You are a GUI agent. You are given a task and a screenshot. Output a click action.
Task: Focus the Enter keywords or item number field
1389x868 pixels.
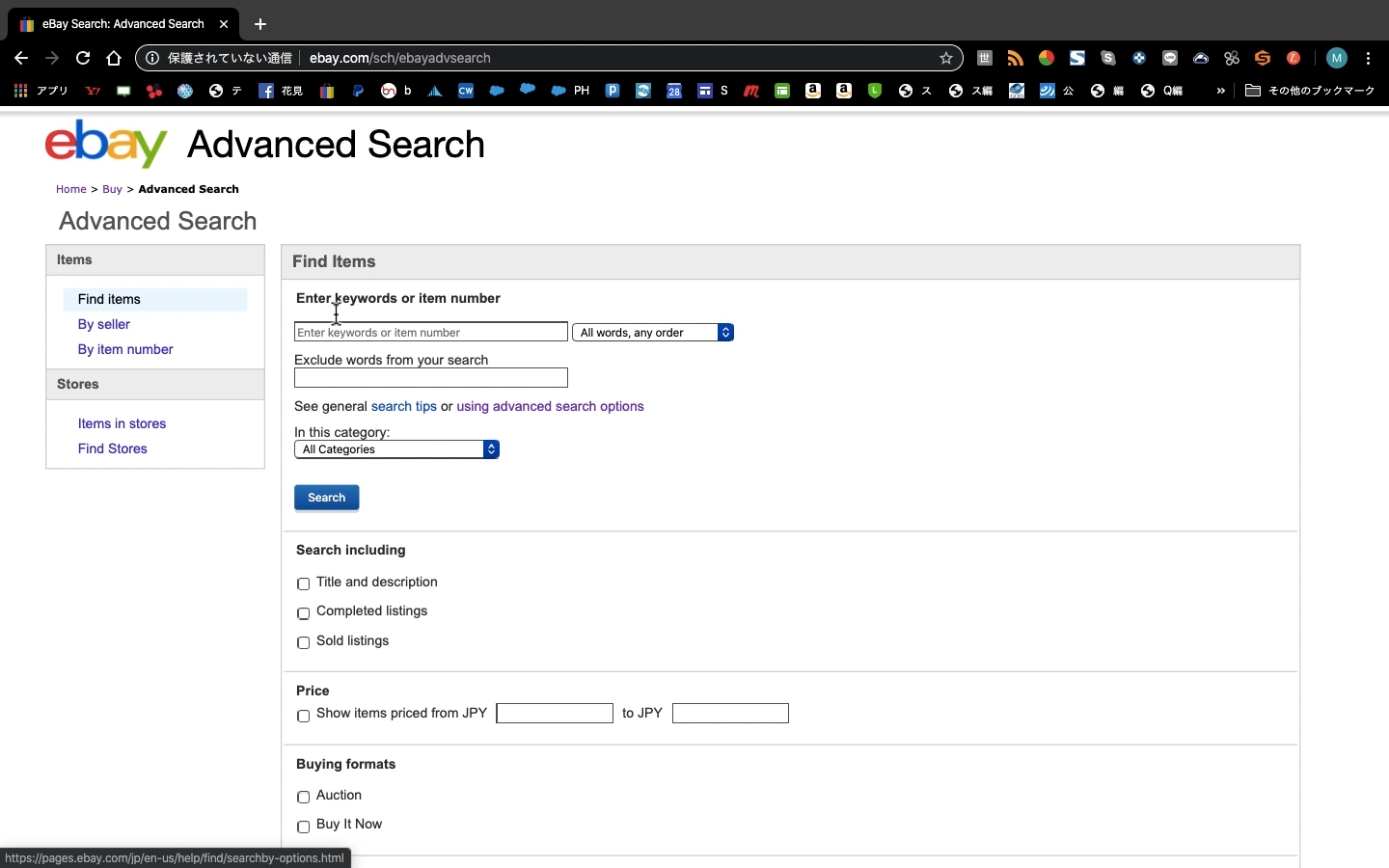pyautogui.click(x=430, y=333)
